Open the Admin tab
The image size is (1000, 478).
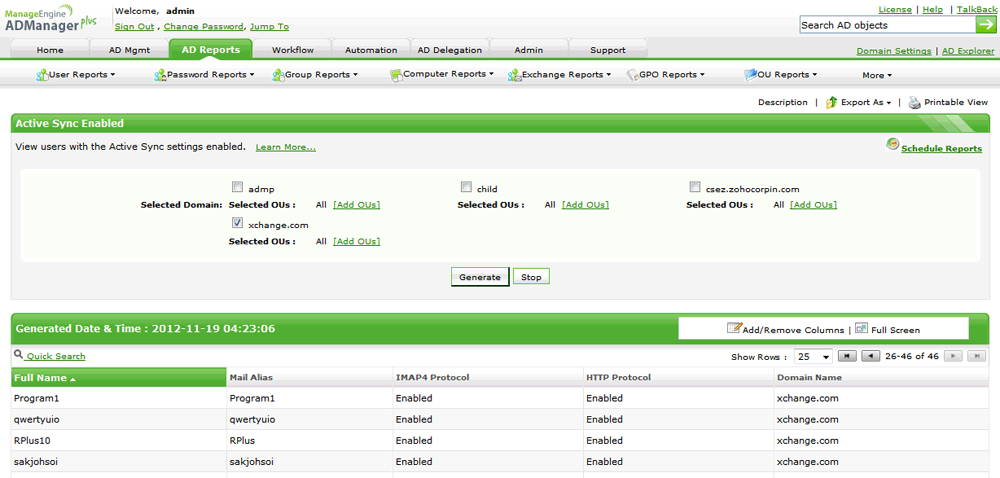pos(529,50)
